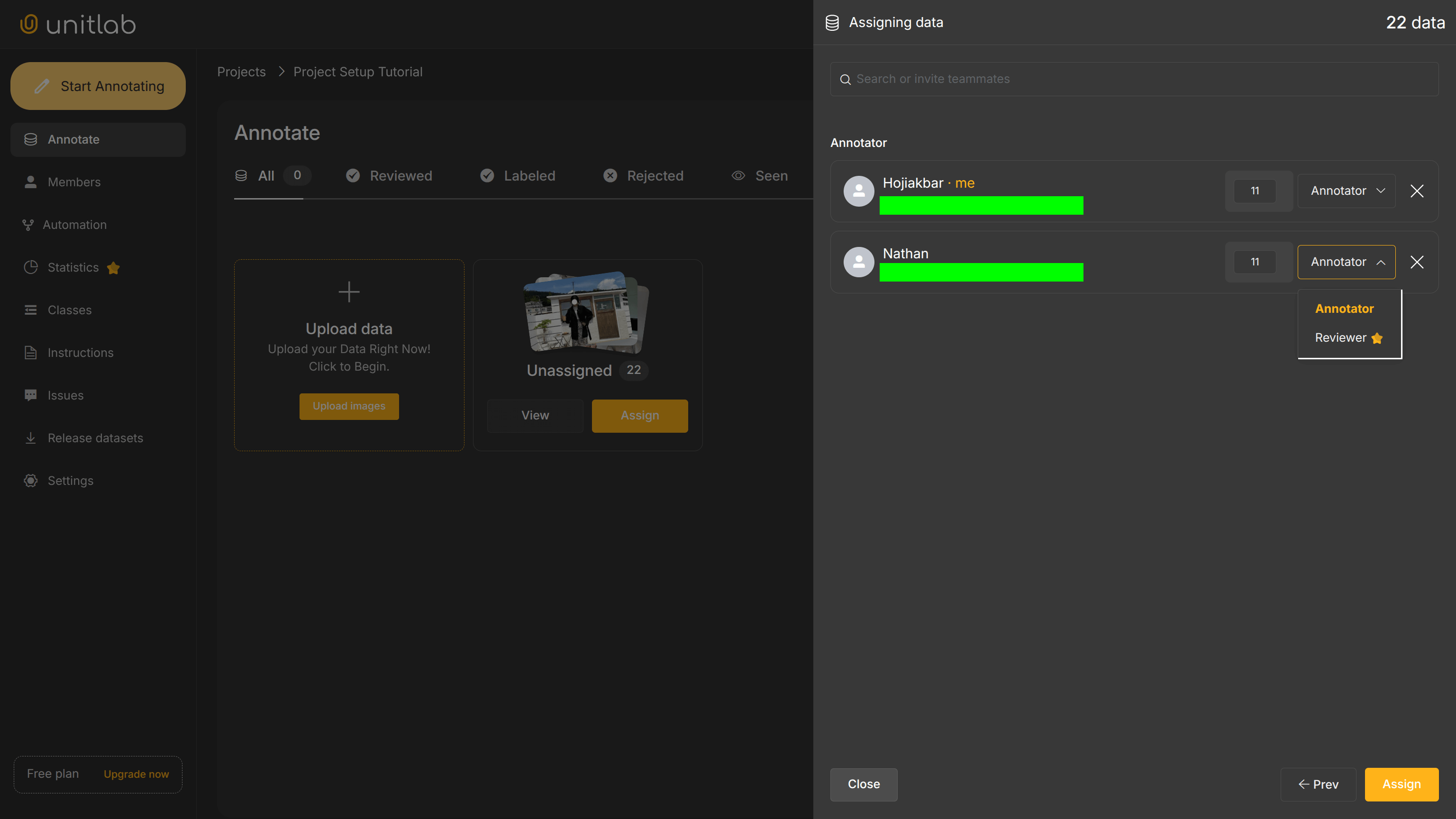Viewport: 1456px width, 819px height.
Task: Open Release datasets
Action: pyautogui.click(x=95, y=437)
